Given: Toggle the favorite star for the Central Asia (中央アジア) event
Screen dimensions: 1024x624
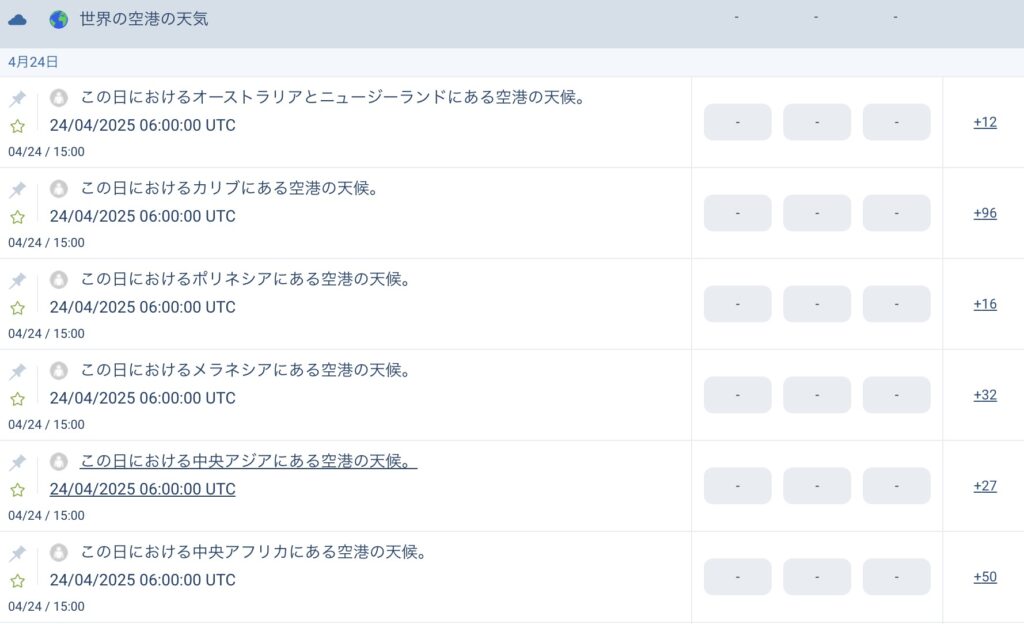Looking at the screenshot, I should [18, 490].
